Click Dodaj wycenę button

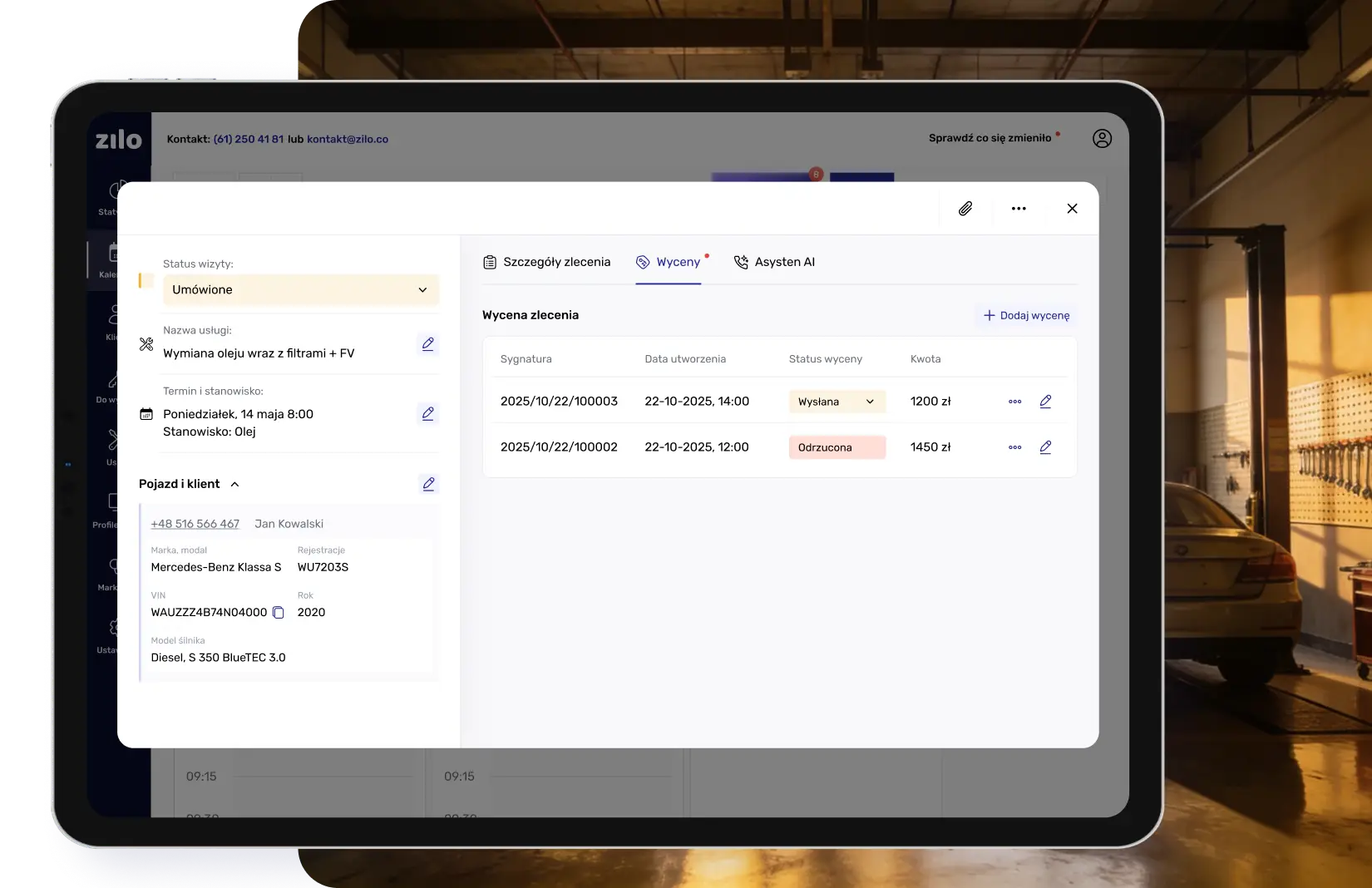[1026, 316]
